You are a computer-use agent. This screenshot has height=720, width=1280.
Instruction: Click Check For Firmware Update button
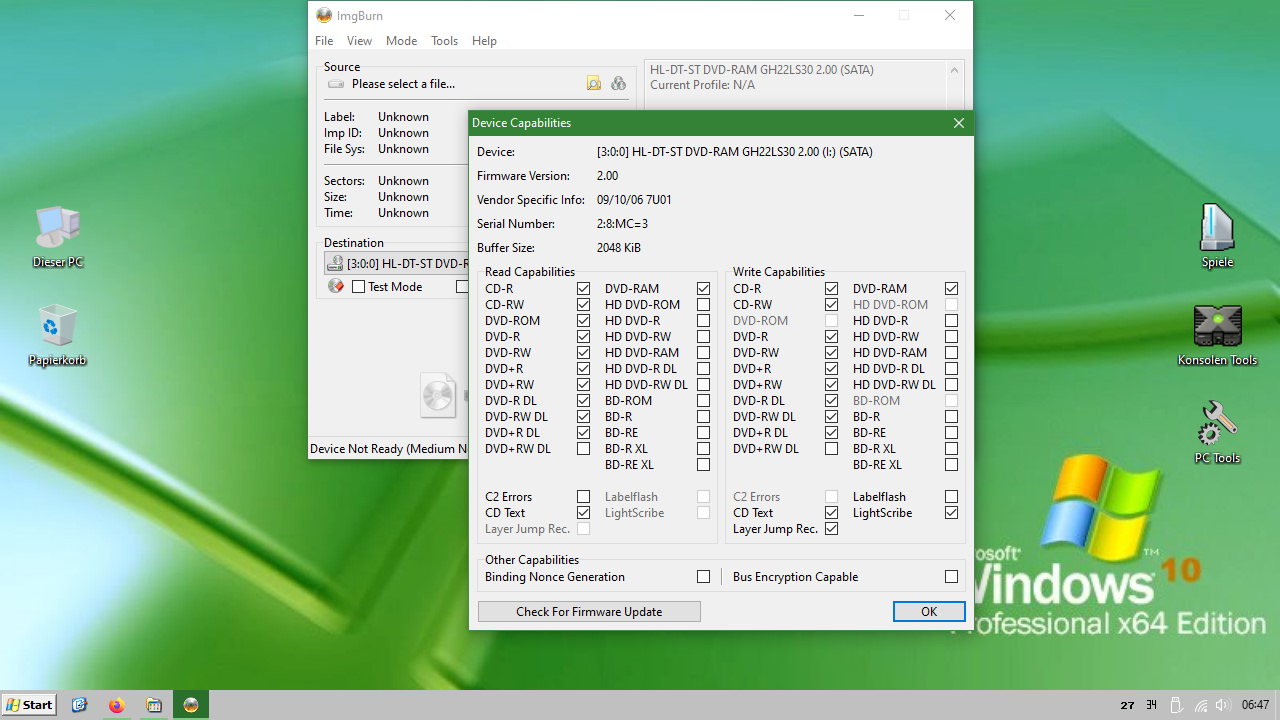(589, 612)
